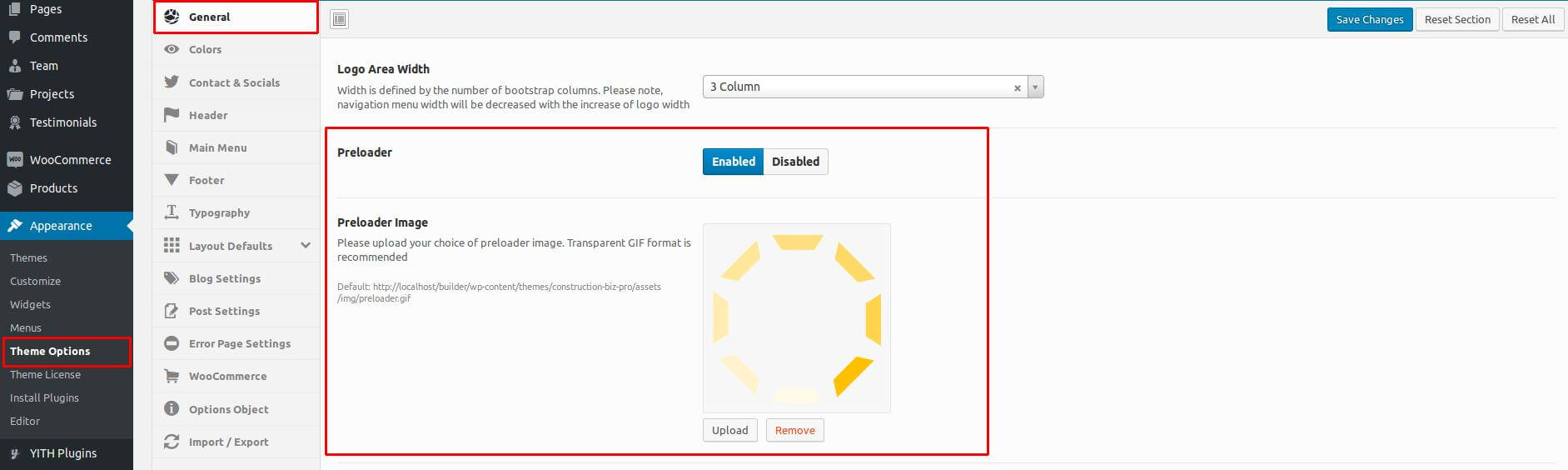Click the Contact & Socials Twitter bird icon
This screenshot has width=1568, height=470.
coord(172,82)
